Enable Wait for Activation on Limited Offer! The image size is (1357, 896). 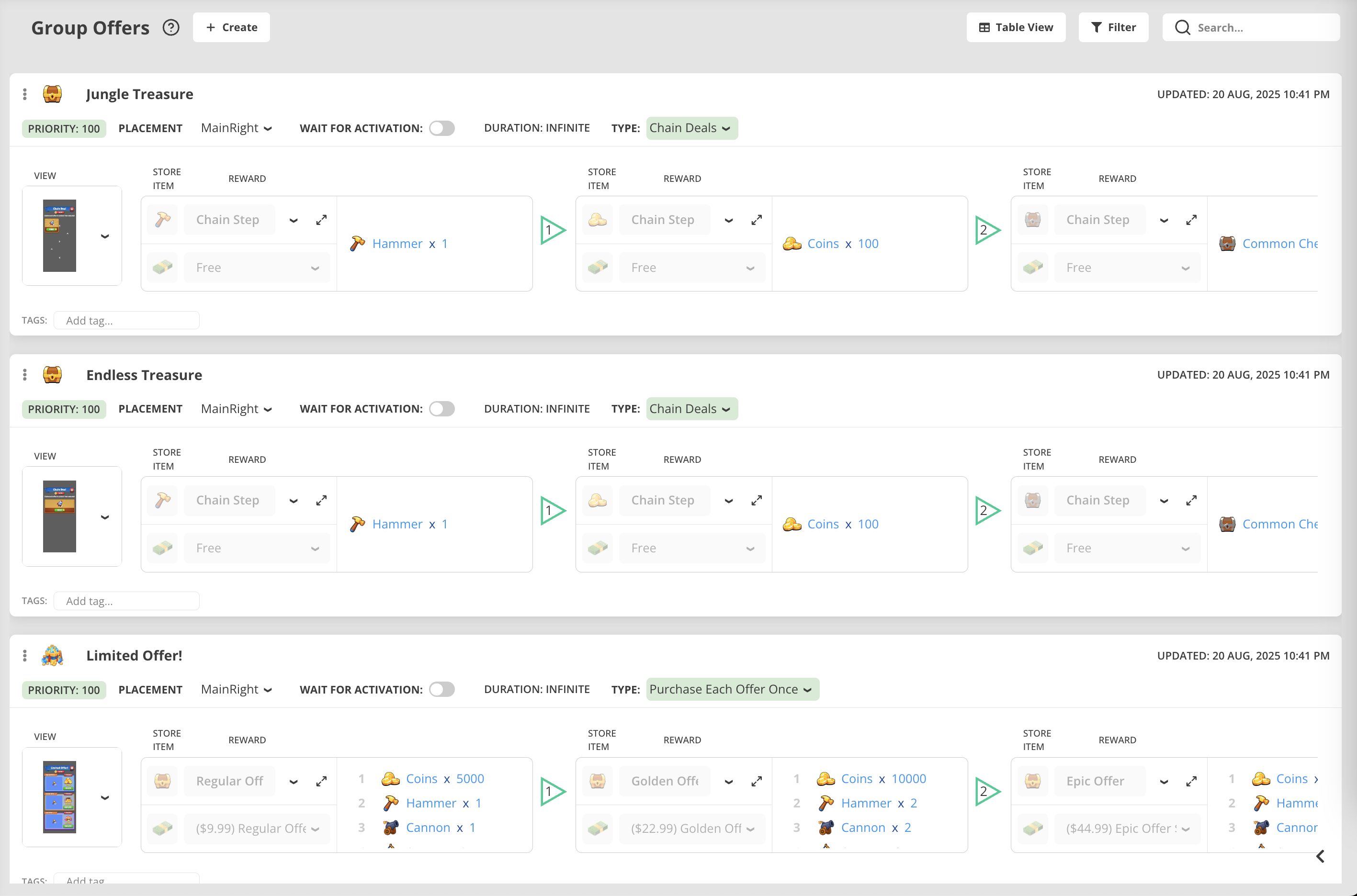pyautogui.click(x=441, y=689)
